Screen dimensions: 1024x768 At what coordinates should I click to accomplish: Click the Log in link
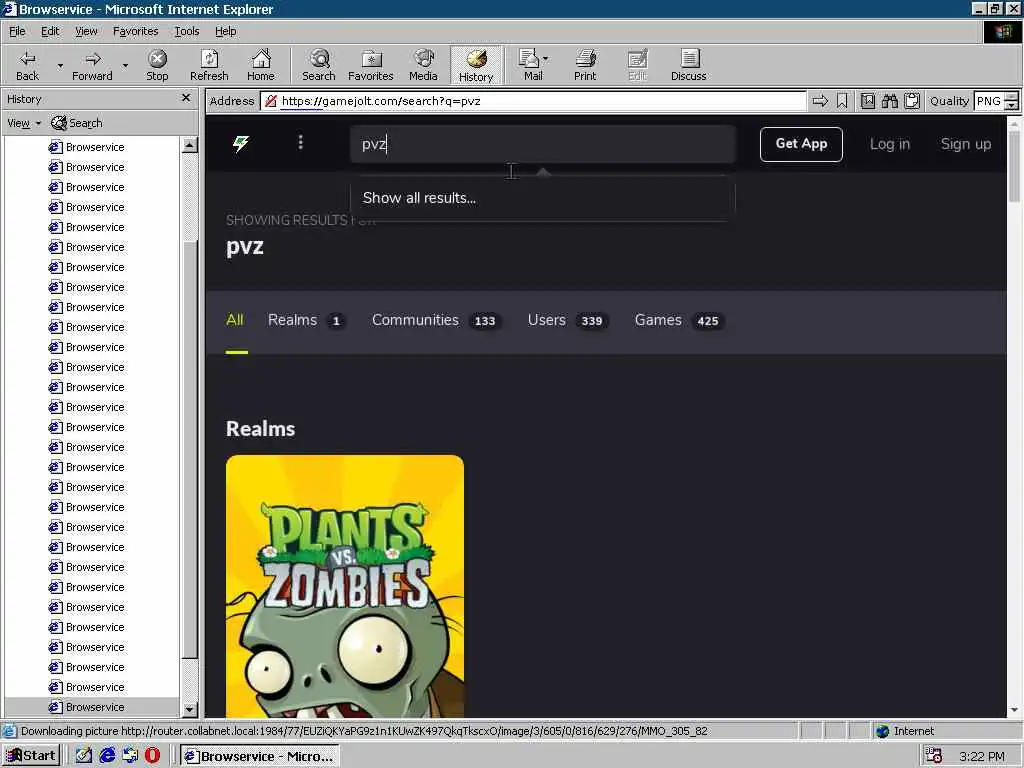click(889, 144)
